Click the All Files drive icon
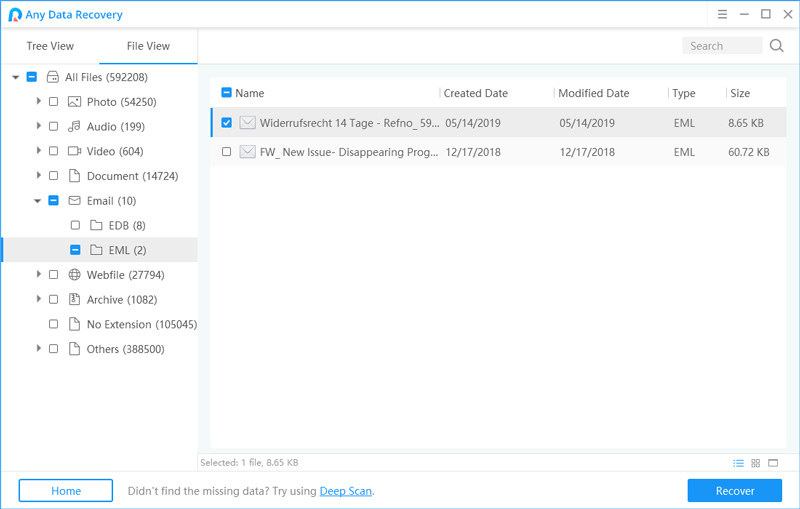The image size is (800, 509). (x=53, y=77)
